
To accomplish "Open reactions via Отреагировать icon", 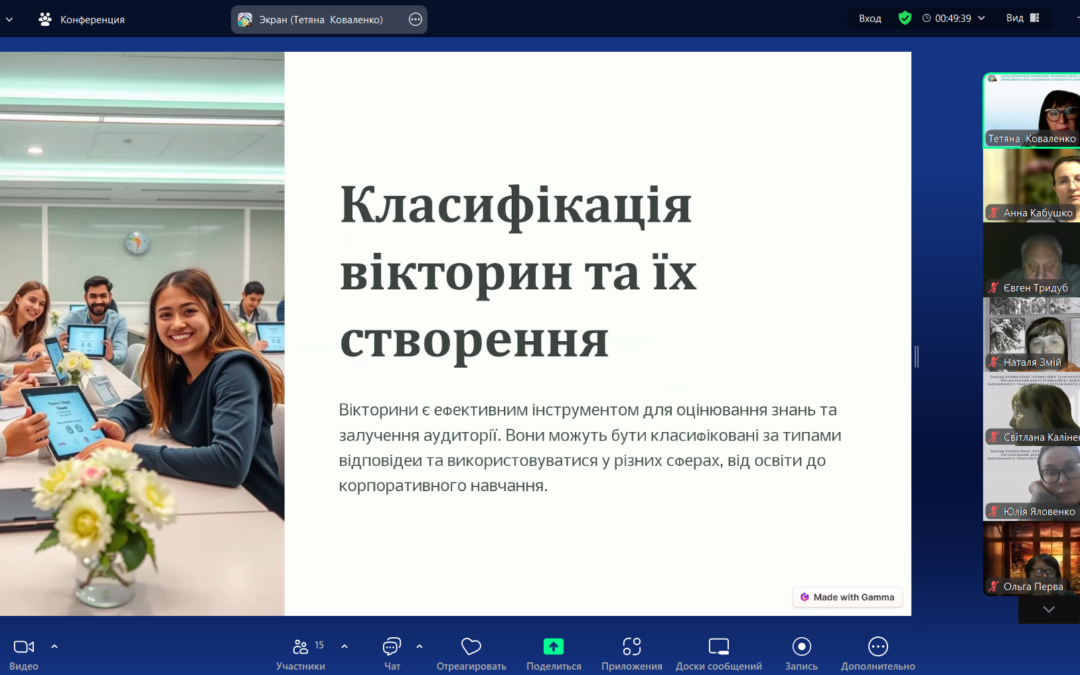I will click(x=470, y=646).
